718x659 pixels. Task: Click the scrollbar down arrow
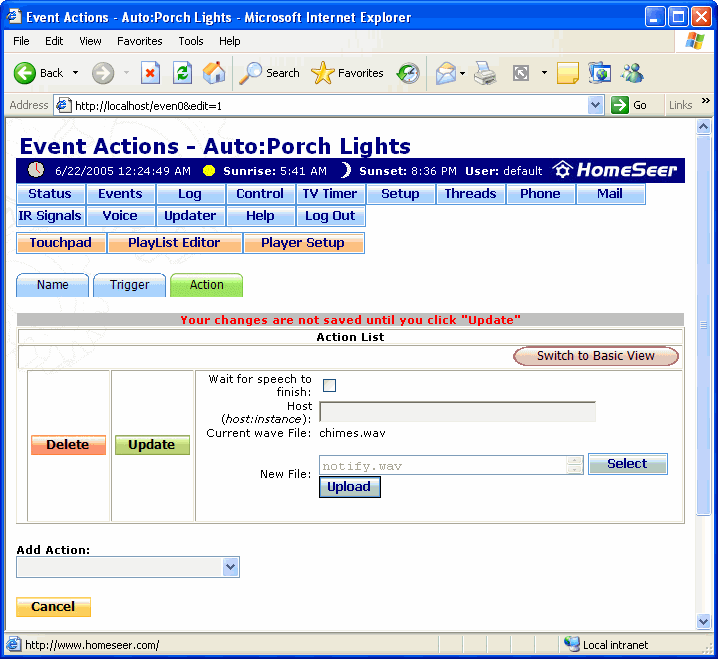click(703, 621)
